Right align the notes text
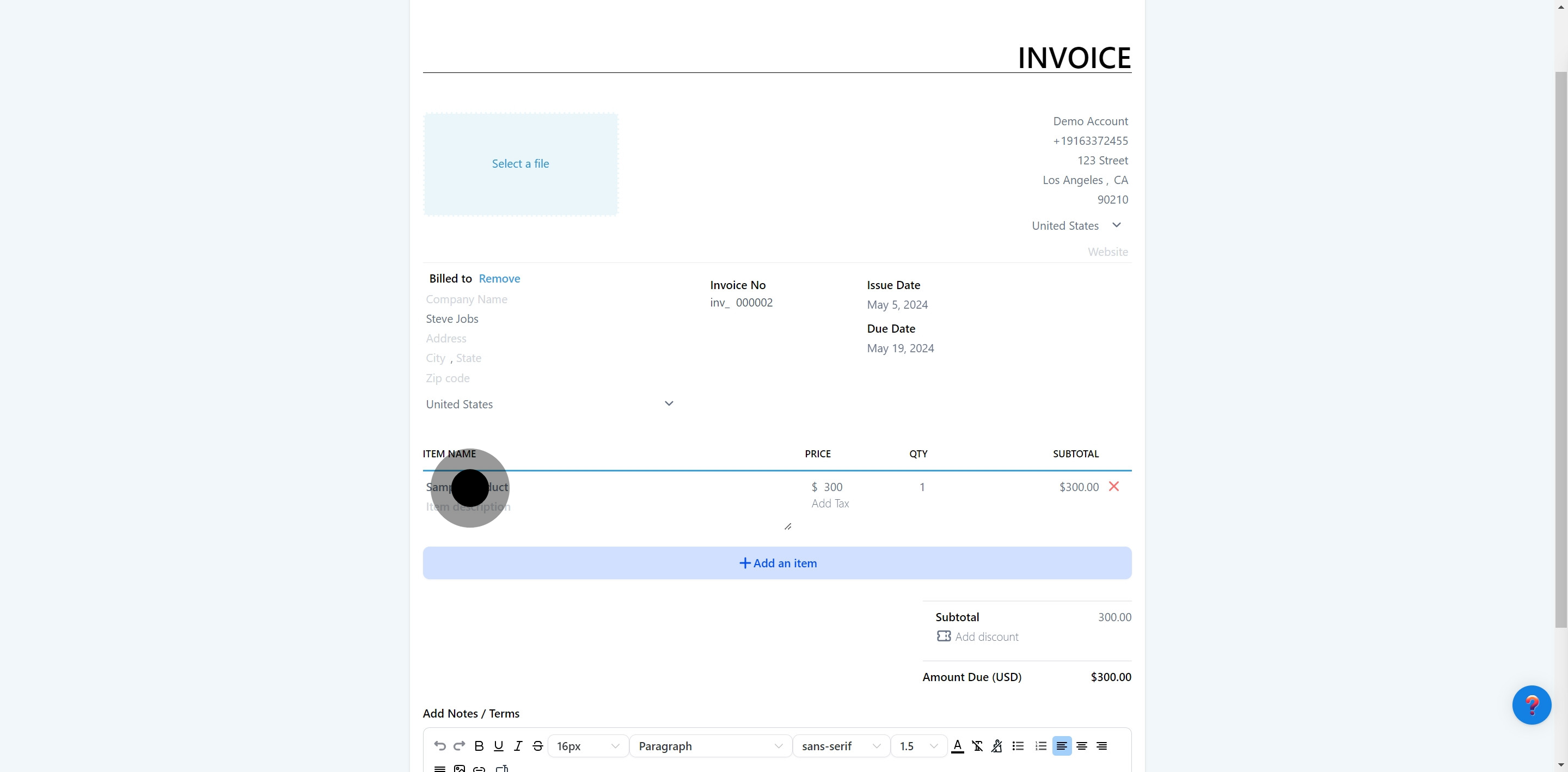Viewport: 1568px width, 772px height. click(x=1102, y=746)
